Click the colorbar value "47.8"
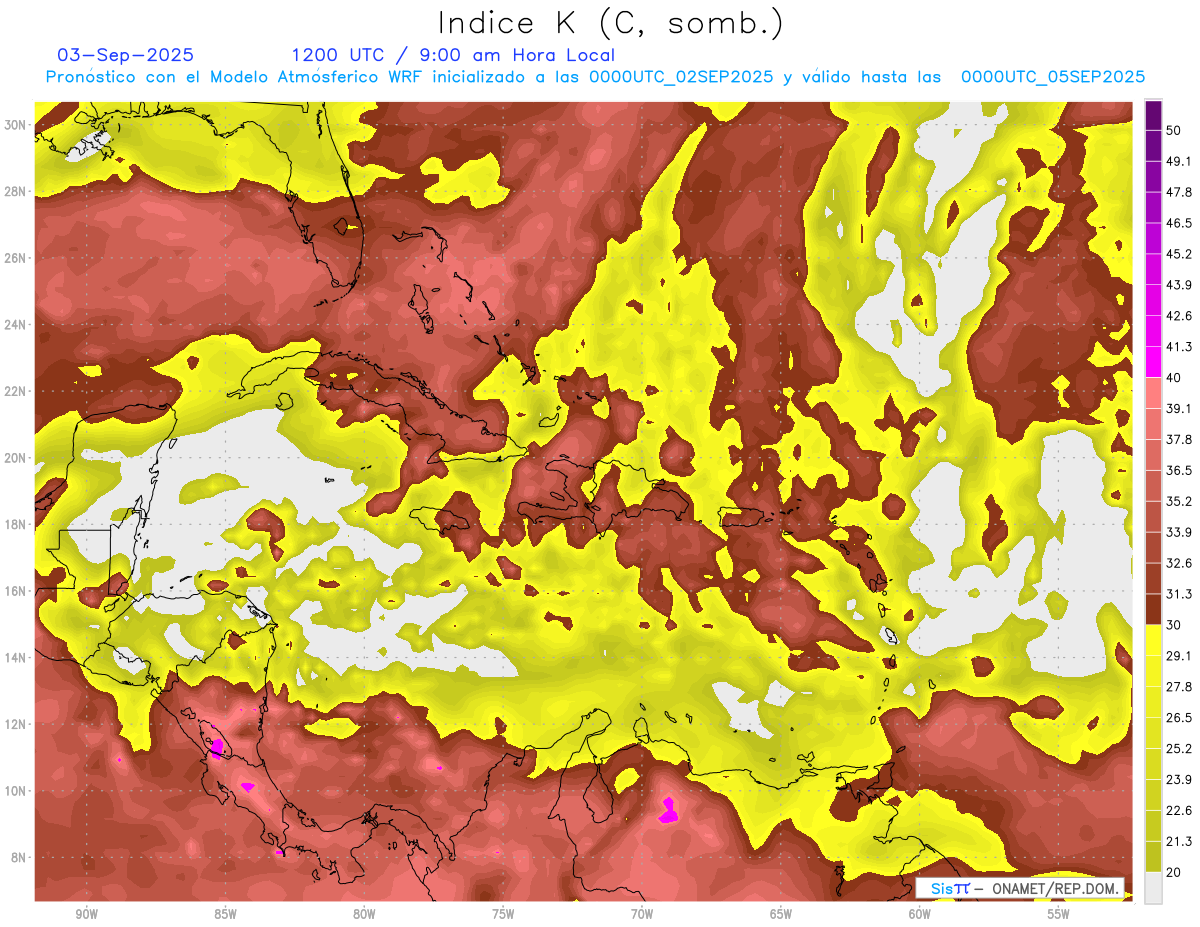Screen dimensions: 1200x927 (1179, 192)
